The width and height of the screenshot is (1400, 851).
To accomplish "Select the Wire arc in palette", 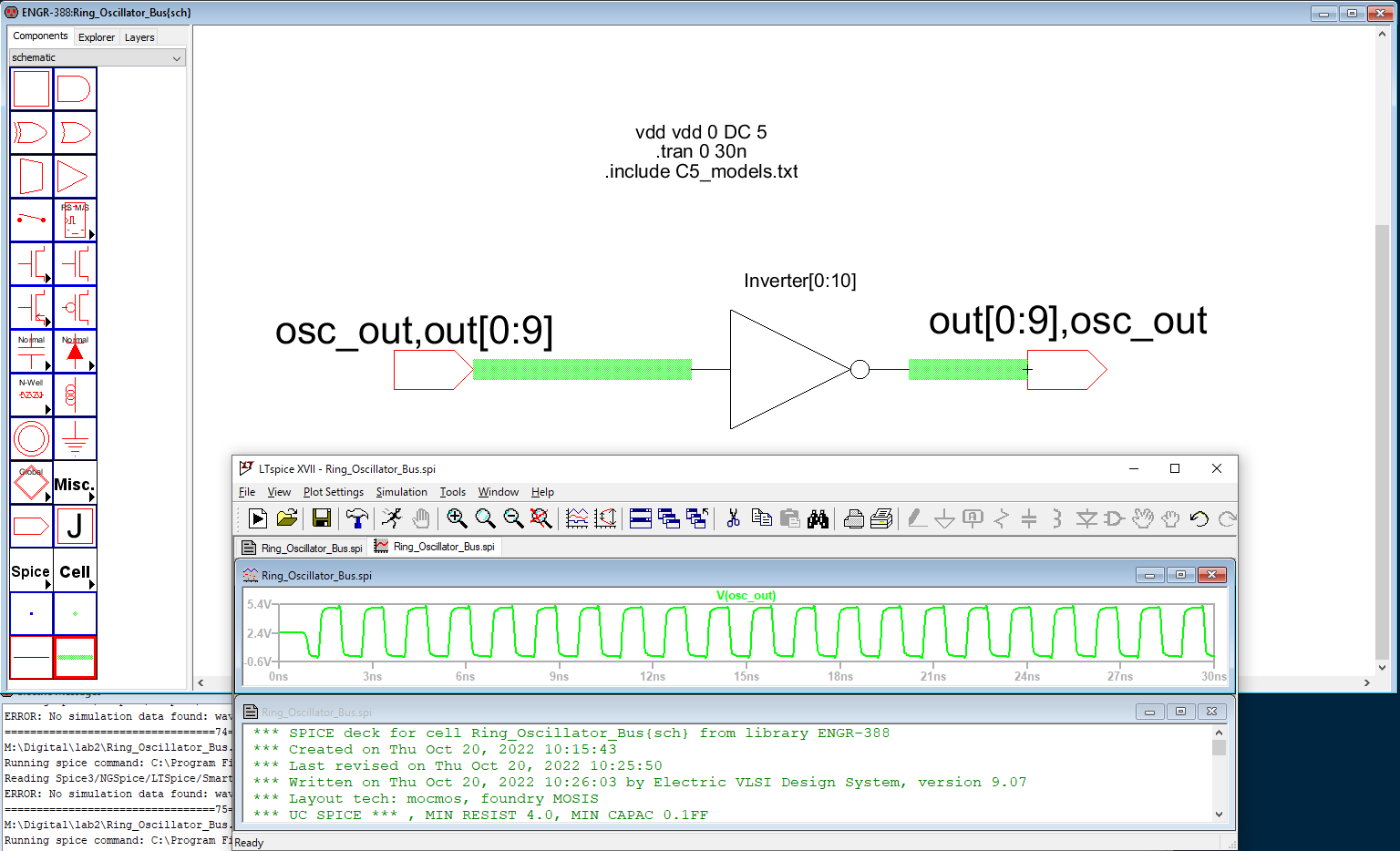I will point(31,658).
